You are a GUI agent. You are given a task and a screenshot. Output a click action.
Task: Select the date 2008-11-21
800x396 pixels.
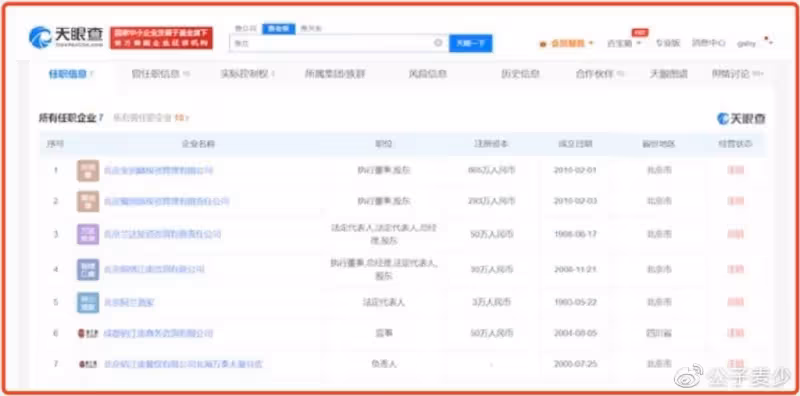click(x=575, y=269)
